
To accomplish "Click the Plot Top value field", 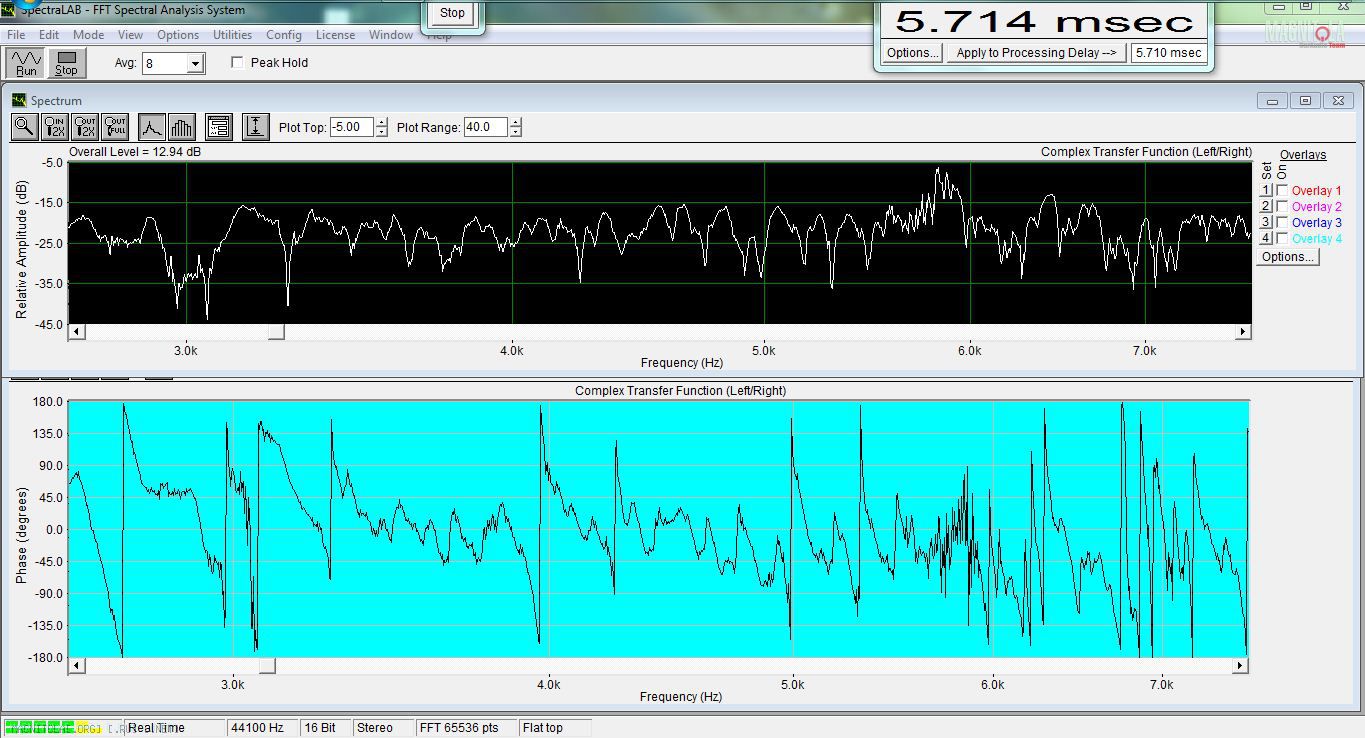I will pyautogui.click(x=352, y=127).
